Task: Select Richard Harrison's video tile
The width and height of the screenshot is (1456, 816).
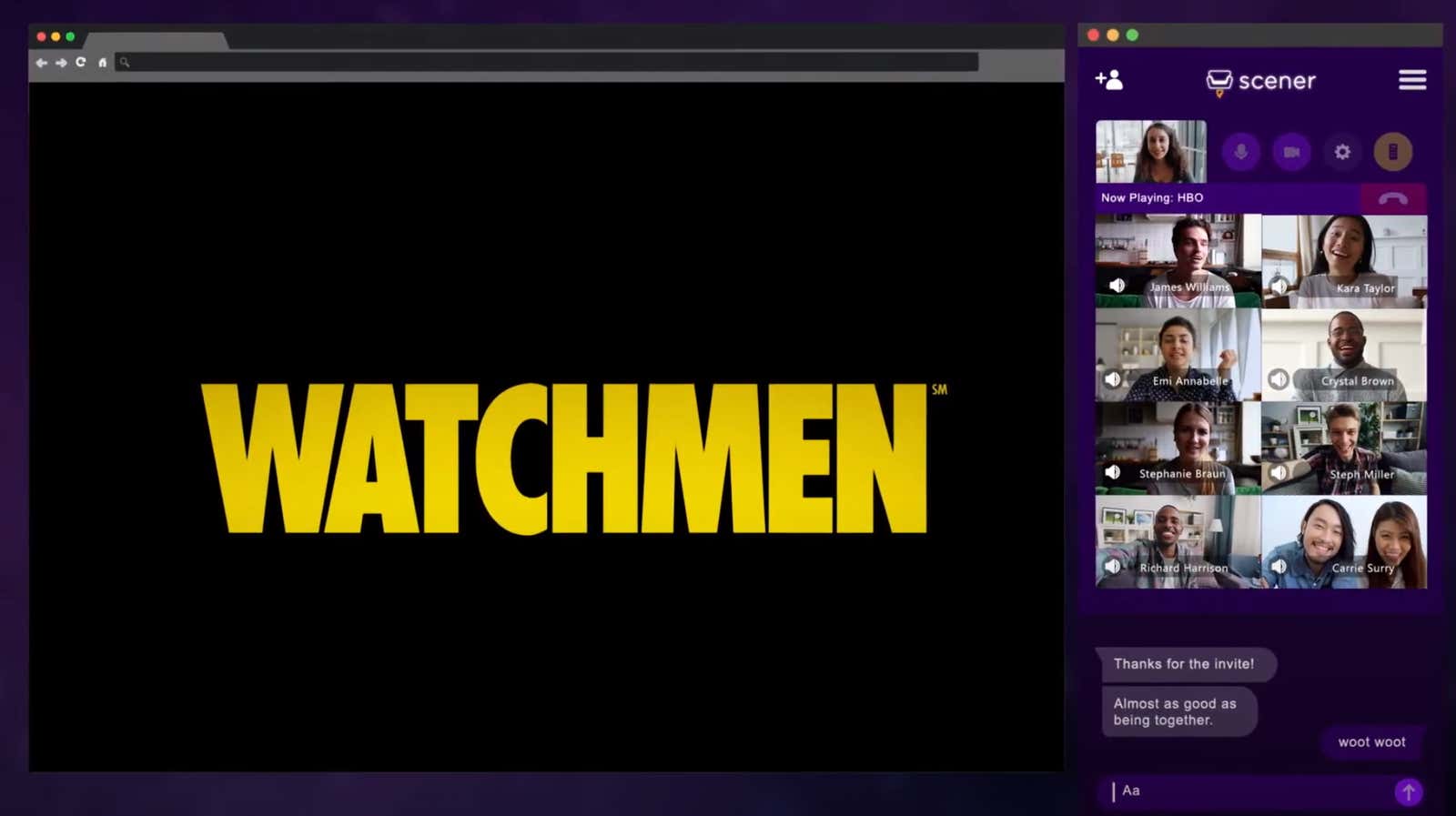Action: click(x=1178, y=542)
